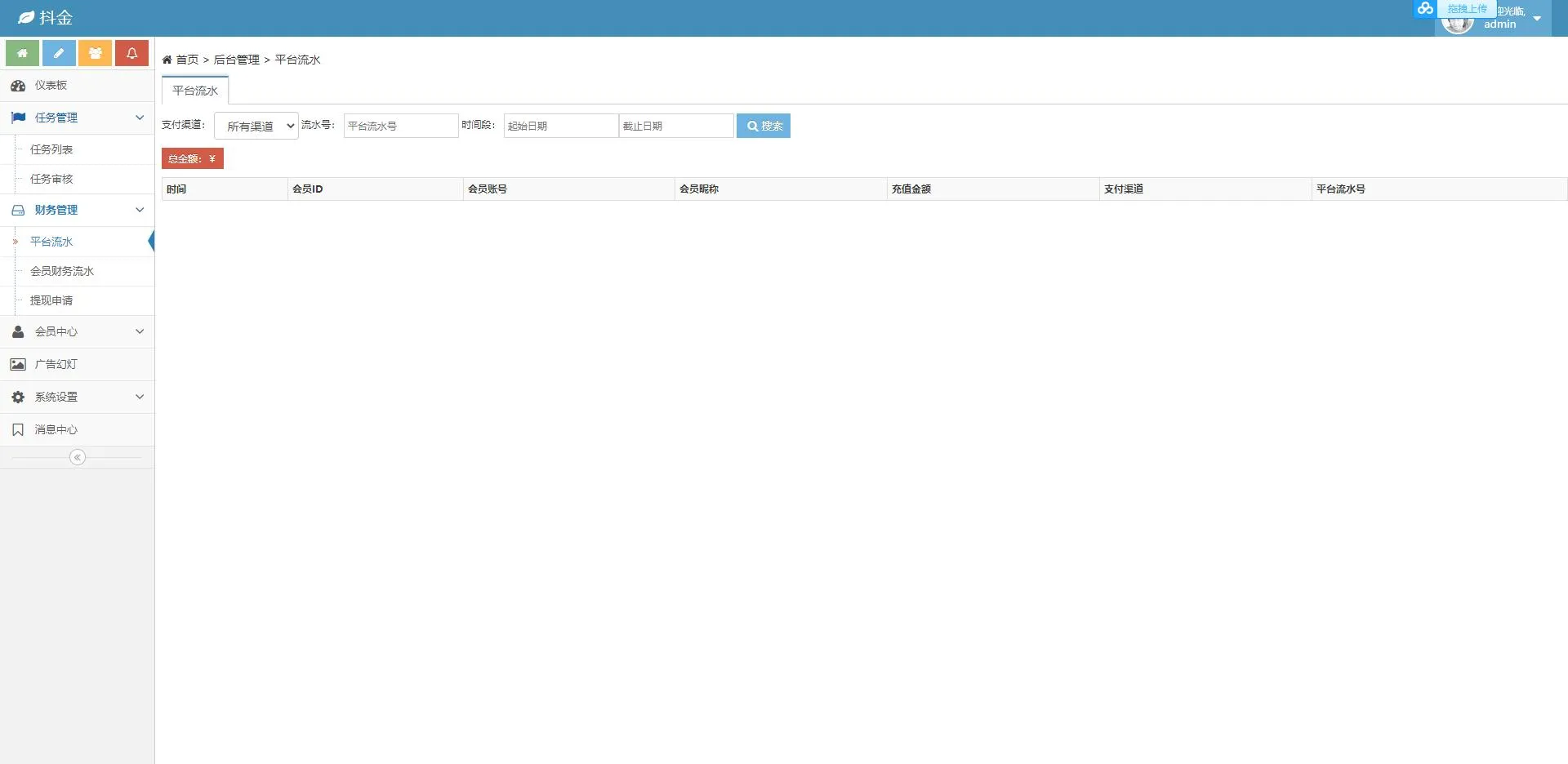Open 消息中心 in the sidebar

(x=78, y=429)
